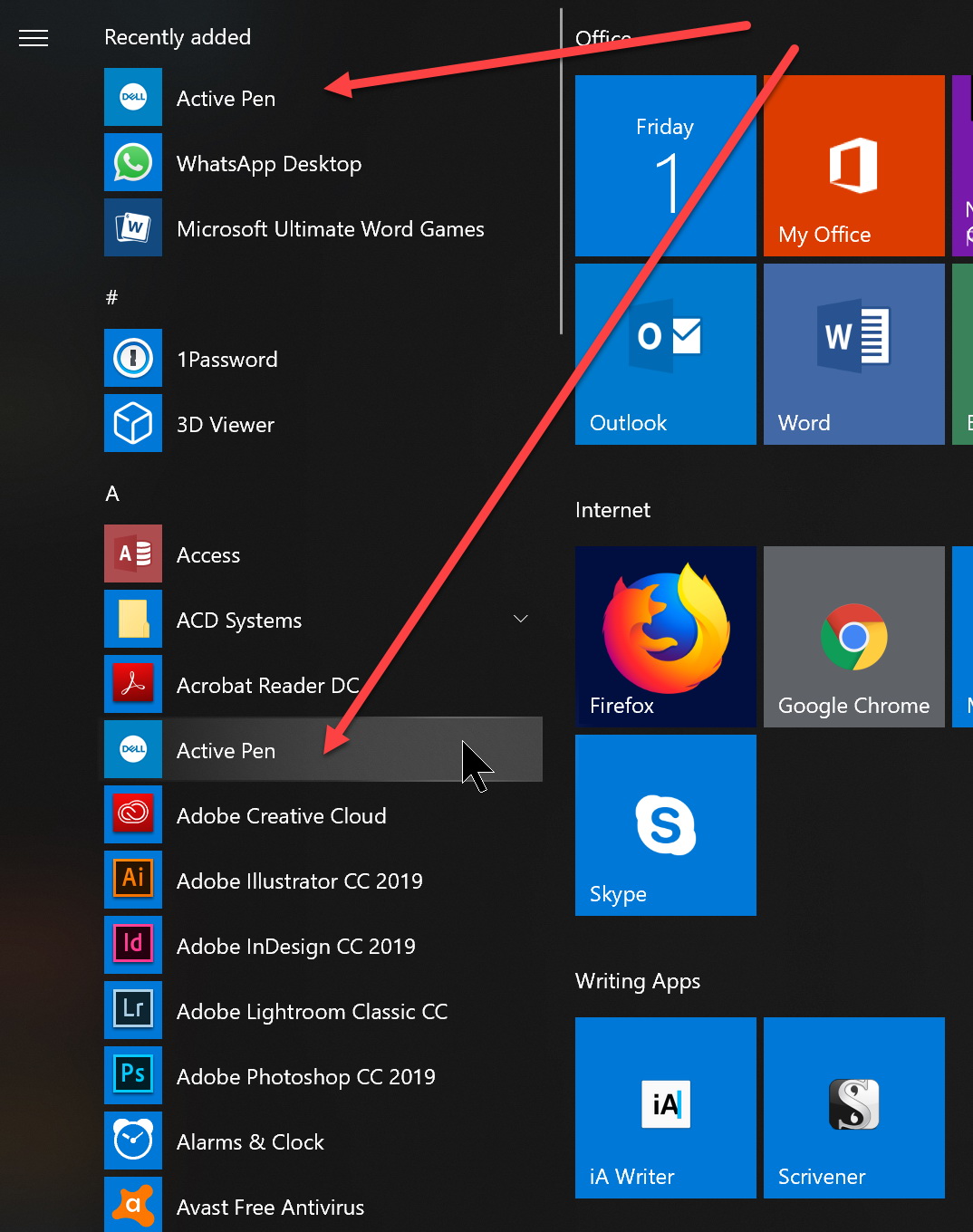Click the Recently added heading
973x1232 pixels.
click(x=178, y=37)
